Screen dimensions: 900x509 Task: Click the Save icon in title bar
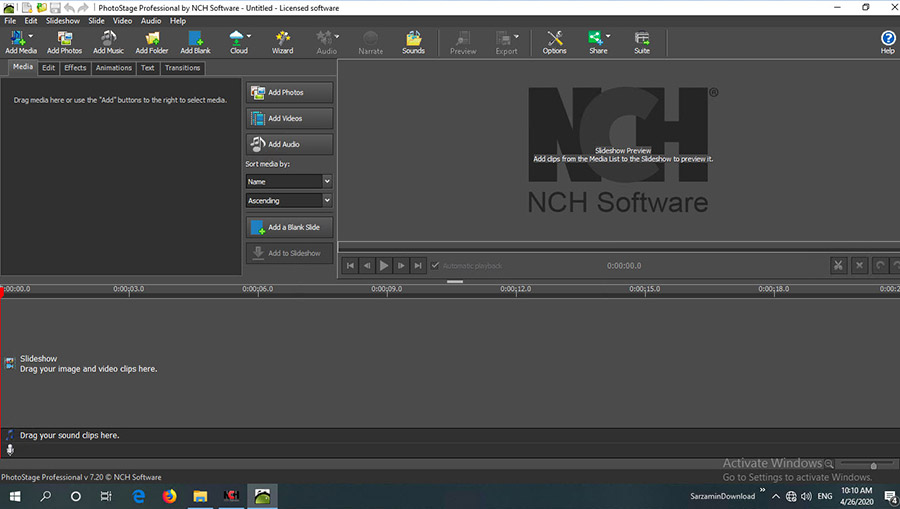tap(55, 7)
